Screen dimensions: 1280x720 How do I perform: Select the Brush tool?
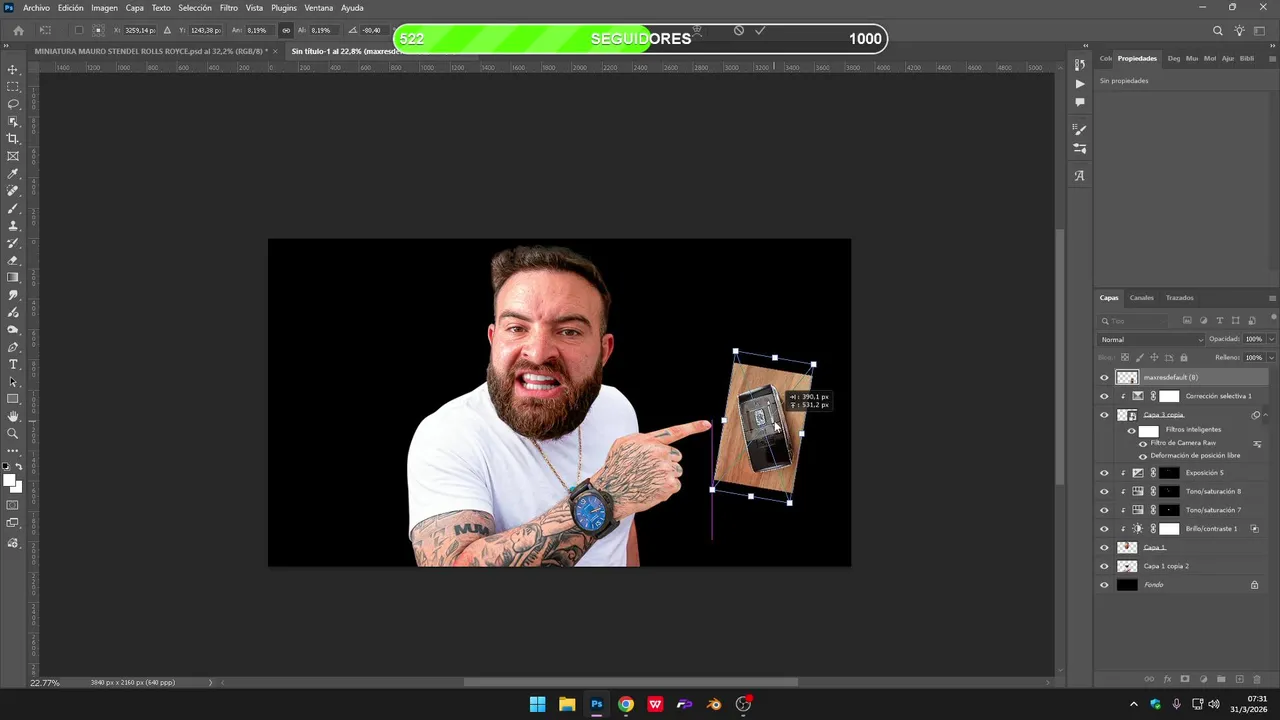(13, 208)
